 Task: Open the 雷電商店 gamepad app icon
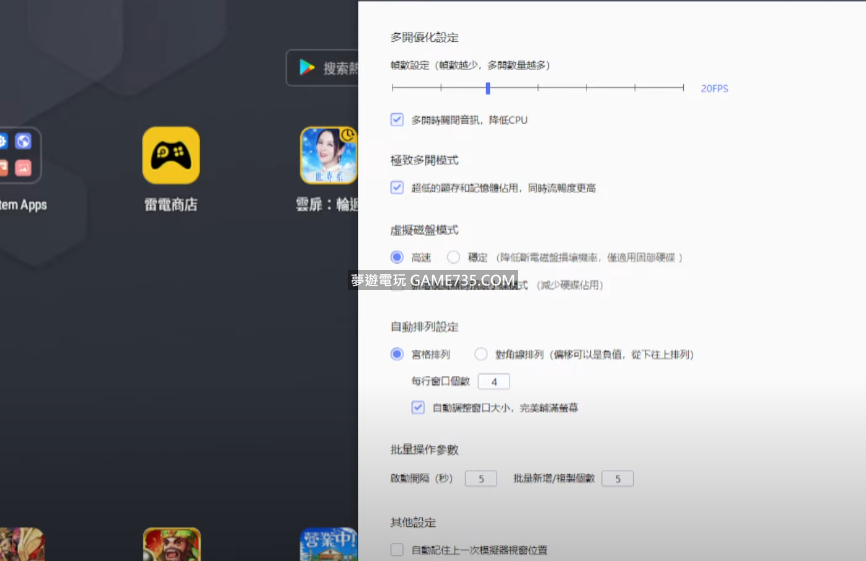coord(171,155)
